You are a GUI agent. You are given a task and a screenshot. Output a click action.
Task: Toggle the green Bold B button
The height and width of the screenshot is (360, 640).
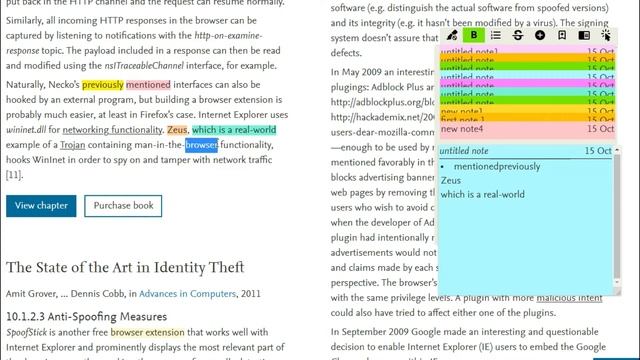tap(473, 36)
